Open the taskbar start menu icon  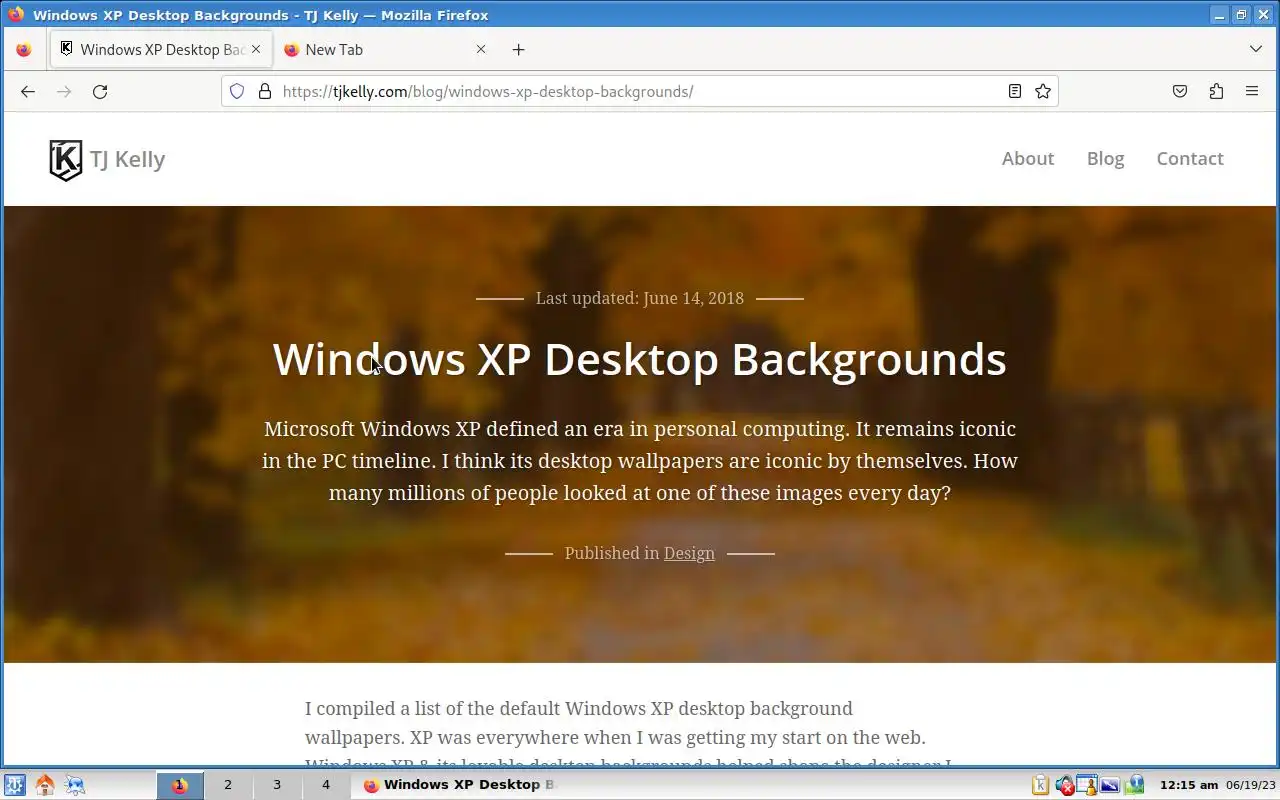point(14,785)
